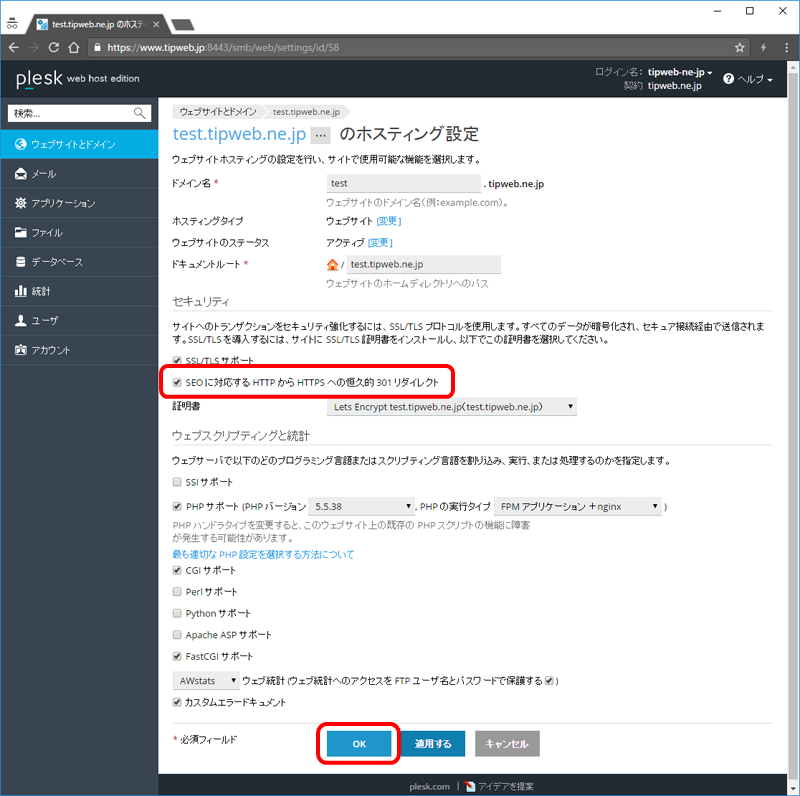The height and width of the screenshot is (796, 800).
Task: Enable Perl サポート checkbox
Action: pos(177,591)
